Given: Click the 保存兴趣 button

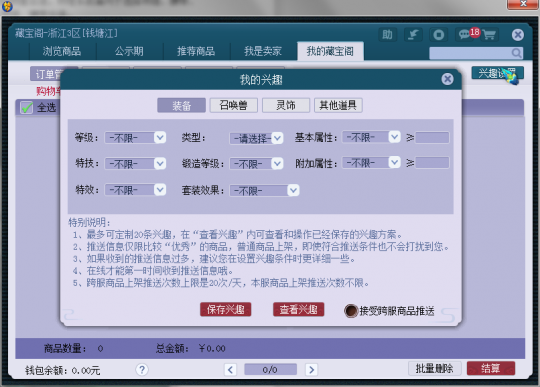Looking at the screenshot, I should (x=226, y=309).
